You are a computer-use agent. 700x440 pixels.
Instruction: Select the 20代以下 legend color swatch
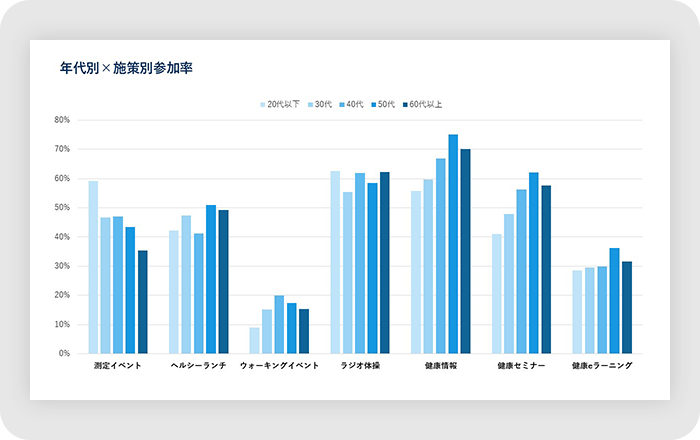(263, 104)
